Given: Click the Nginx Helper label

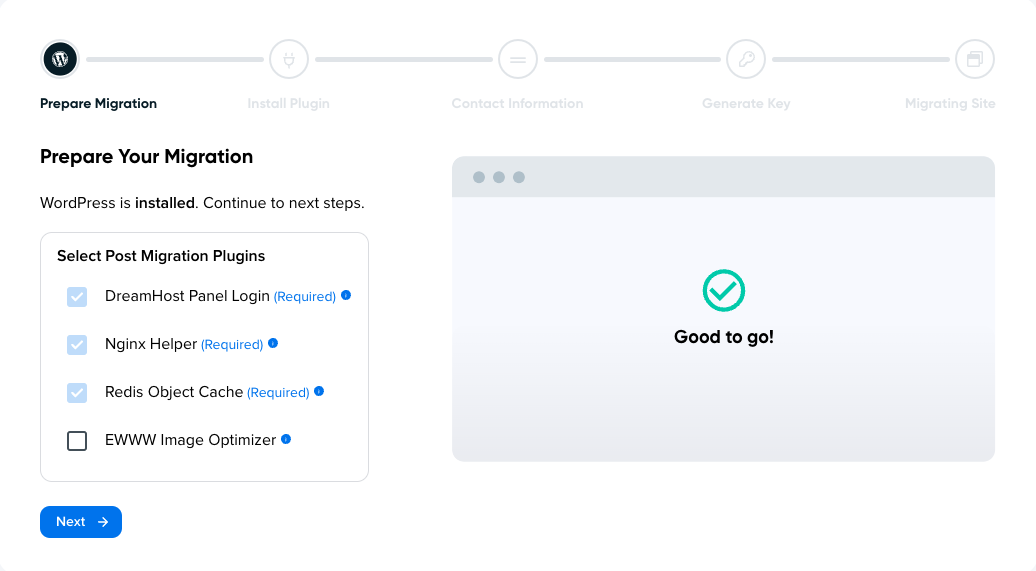Looking at the screenshot, I should click(151, 344).
